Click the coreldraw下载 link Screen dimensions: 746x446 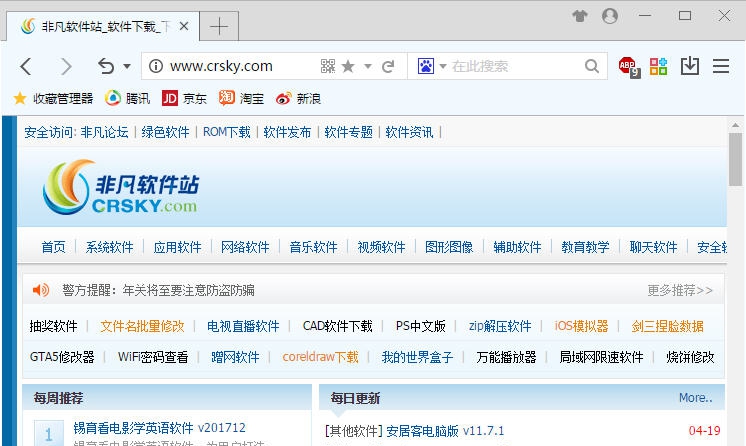tap(320, 357)
